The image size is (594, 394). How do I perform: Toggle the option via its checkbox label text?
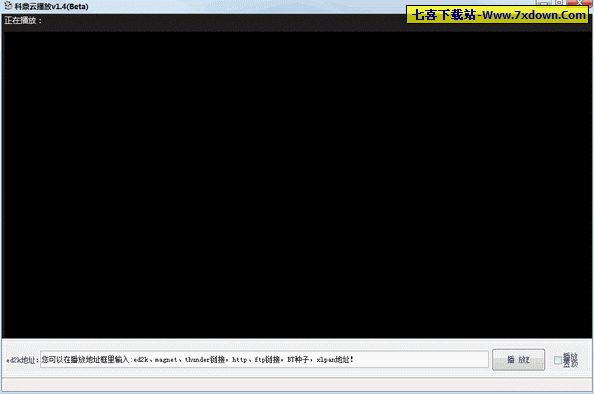pyautogui.click(x=570, y=360)
